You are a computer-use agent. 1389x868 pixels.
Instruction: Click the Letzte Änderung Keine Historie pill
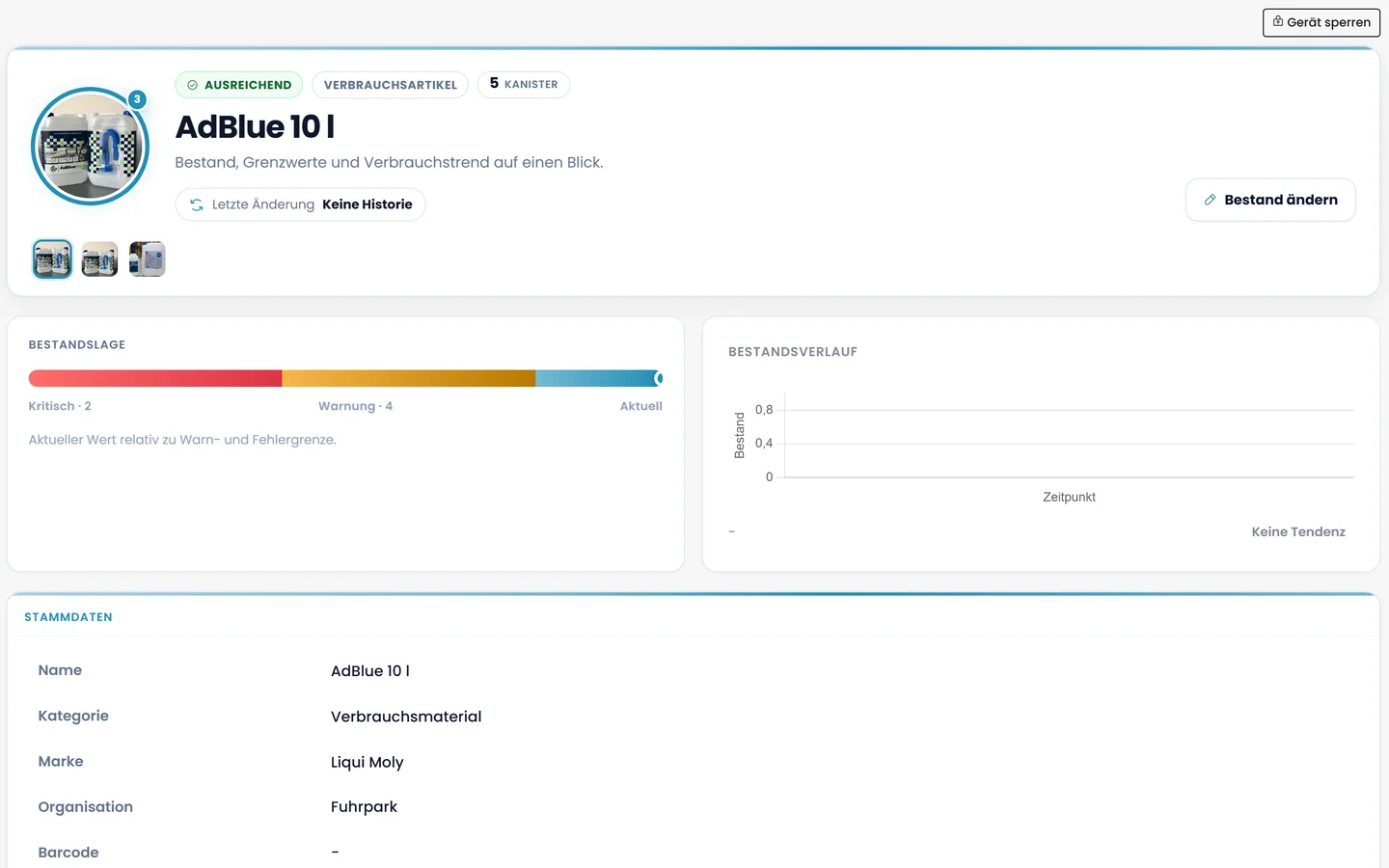pyautogui.click(x=300, y=204)
